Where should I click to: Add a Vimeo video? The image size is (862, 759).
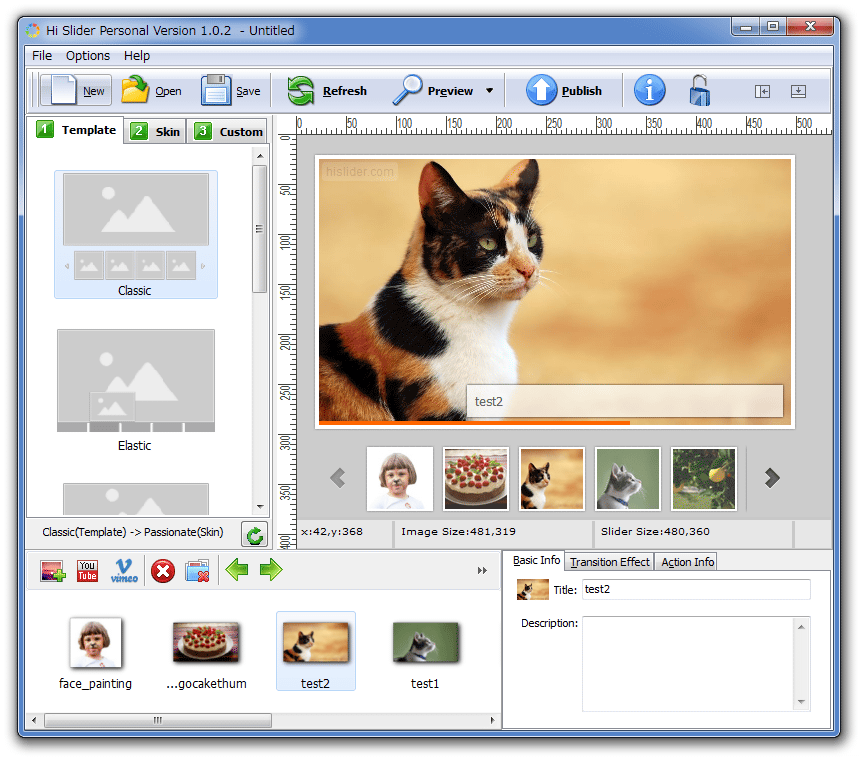point(124,570)
